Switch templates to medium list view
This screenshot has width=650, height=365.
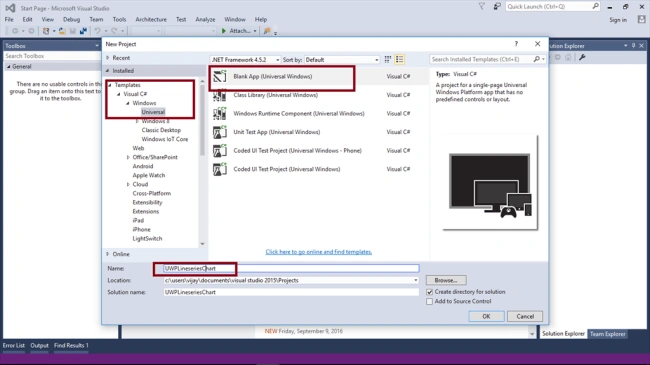coord(400,60)
